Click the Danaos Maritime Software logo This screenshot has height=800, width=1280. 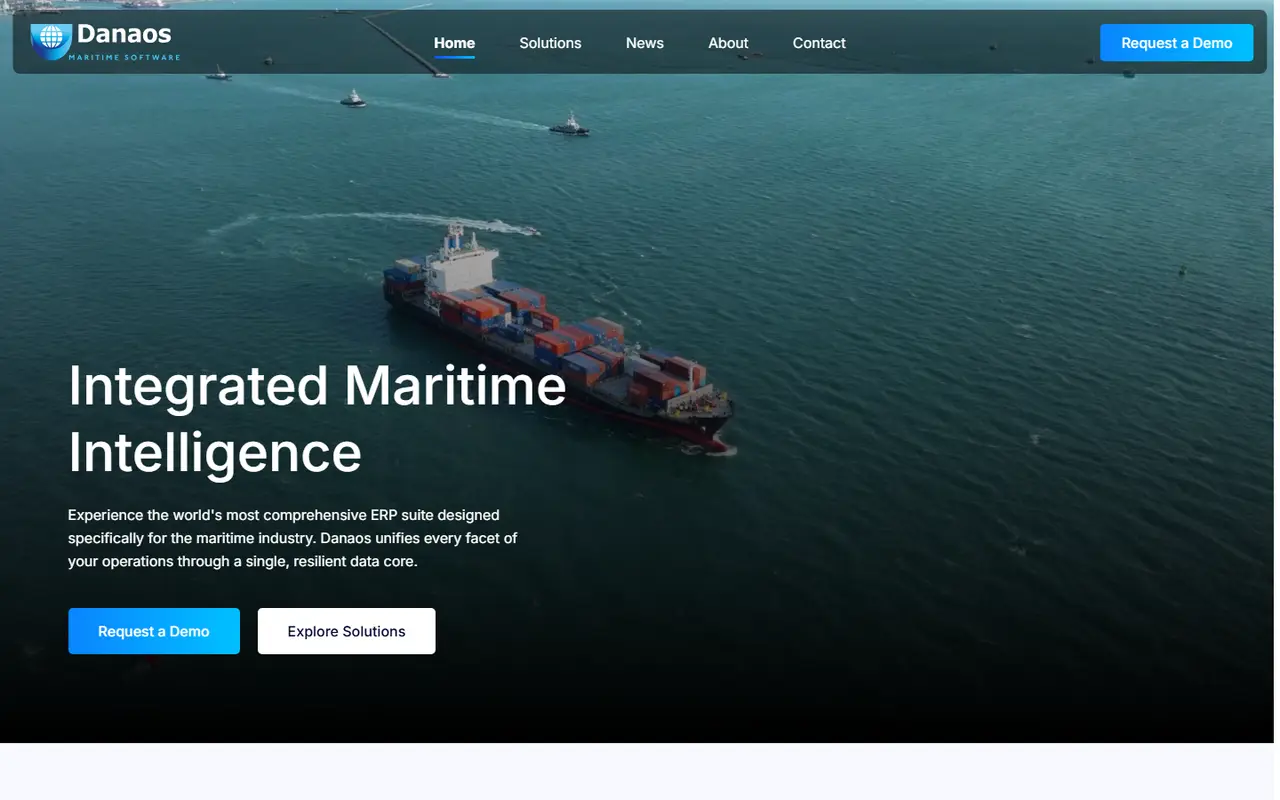105,42
